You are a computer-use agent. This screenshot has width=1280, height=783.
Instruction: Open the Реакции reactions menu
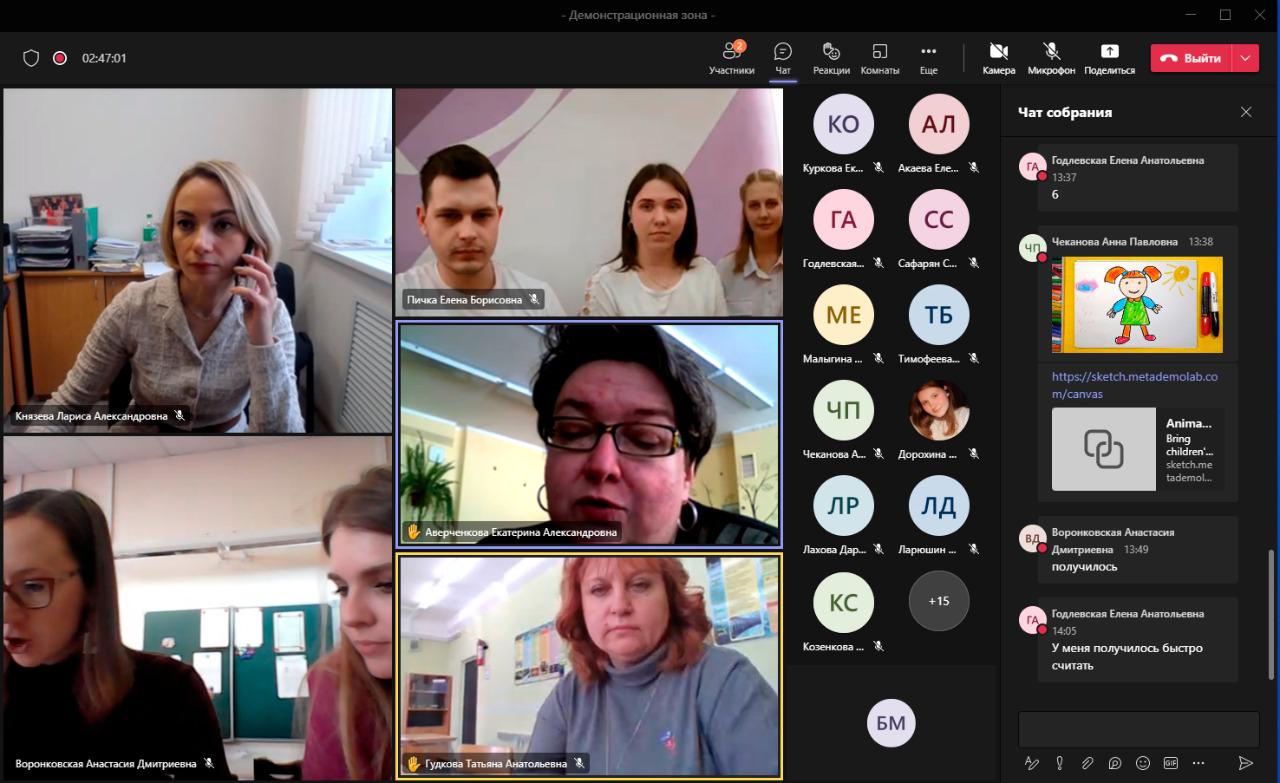(831, 58)
